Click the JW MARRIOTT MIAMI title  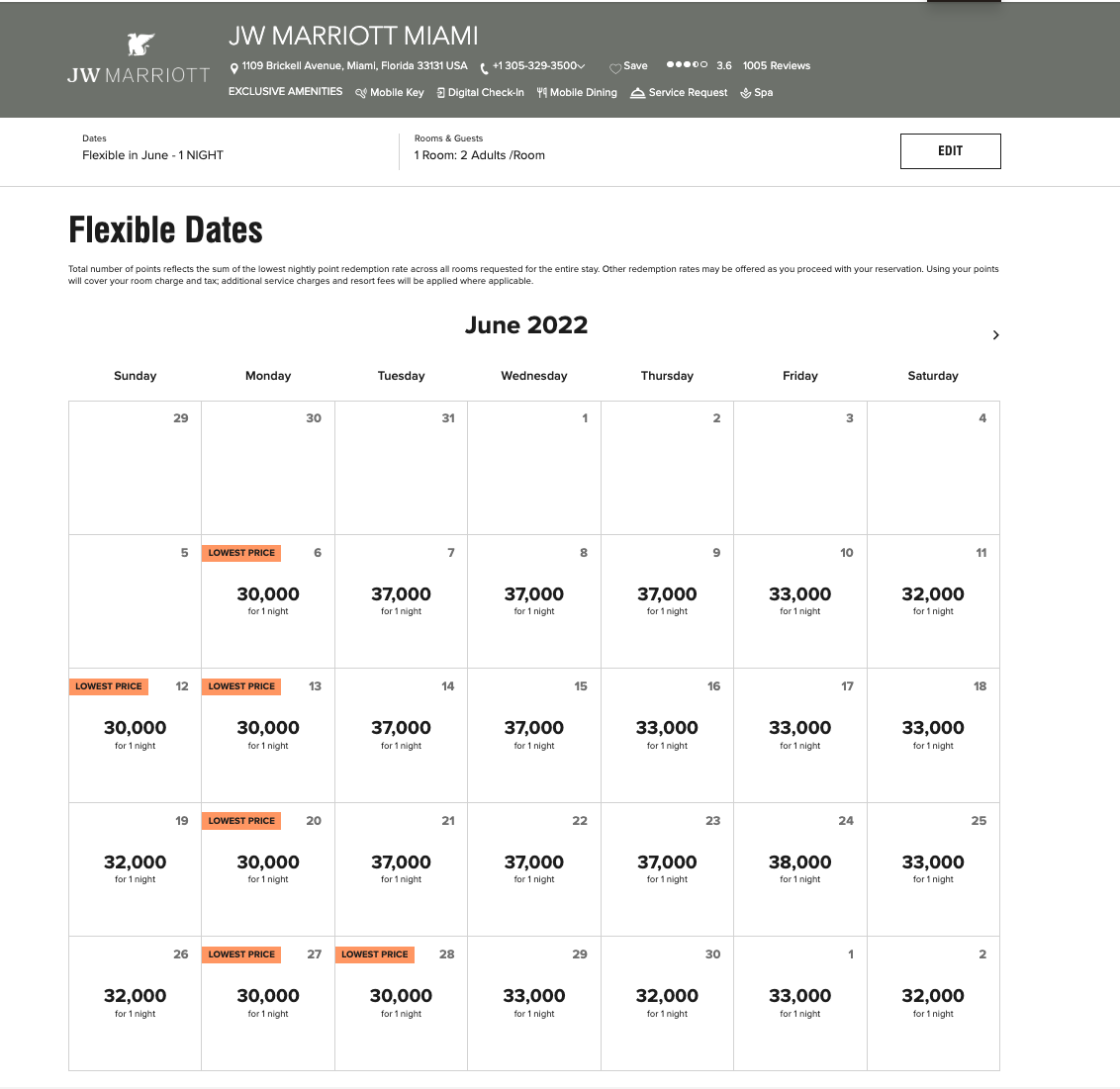click(353, 36)
